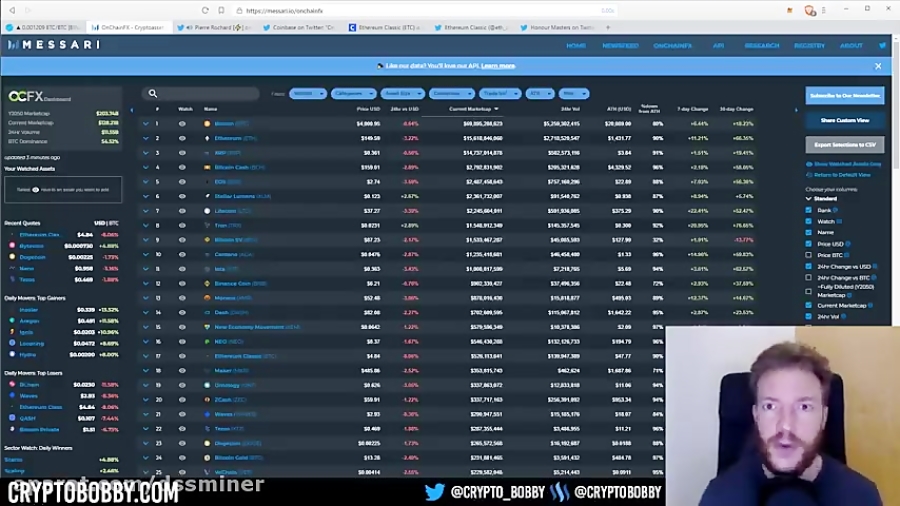
Task: Toggle watch eye for Bitcoin row
Action: coord(182,123)
